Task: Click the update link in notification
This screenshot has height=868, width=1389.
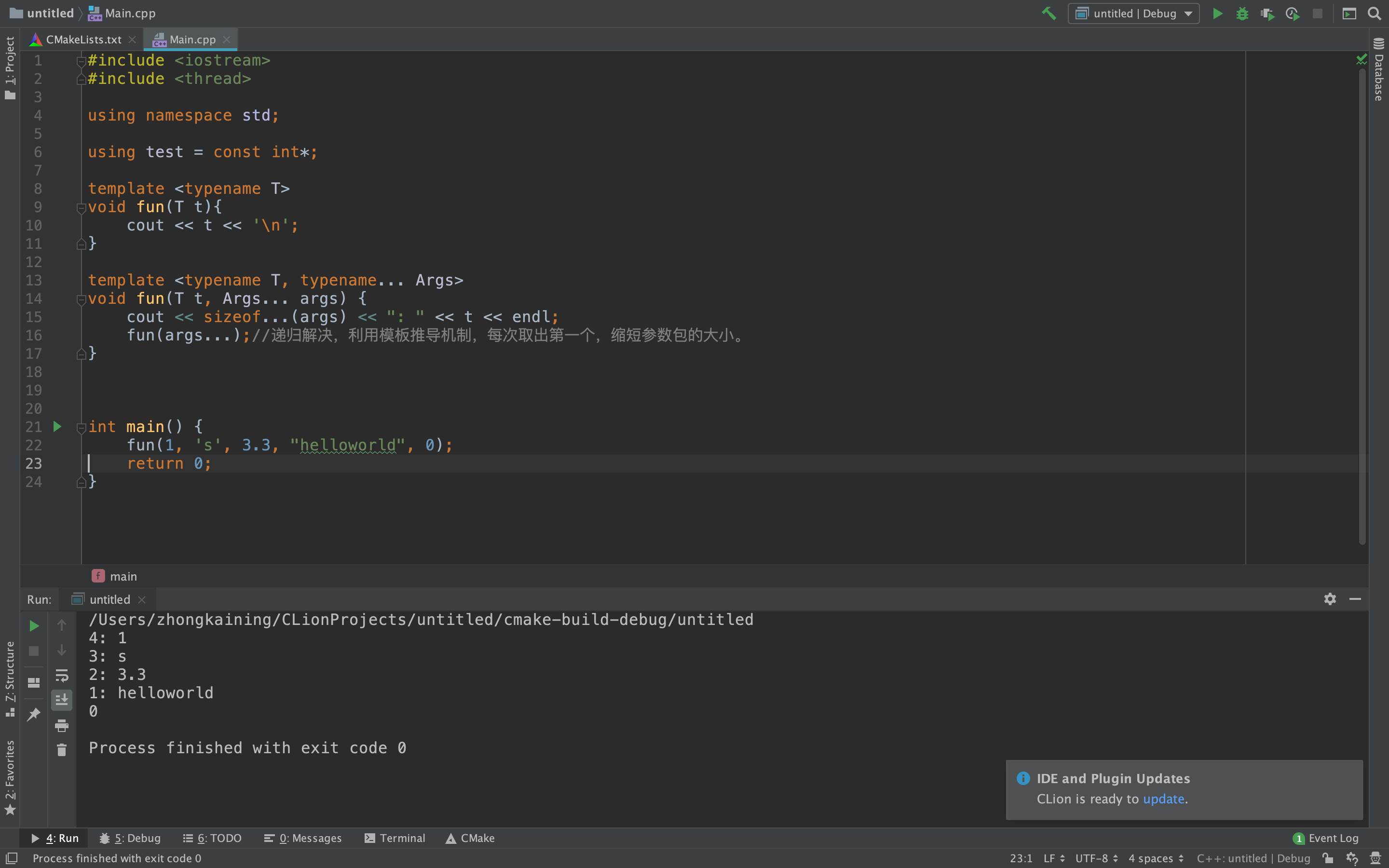Action: point(1163,799)
